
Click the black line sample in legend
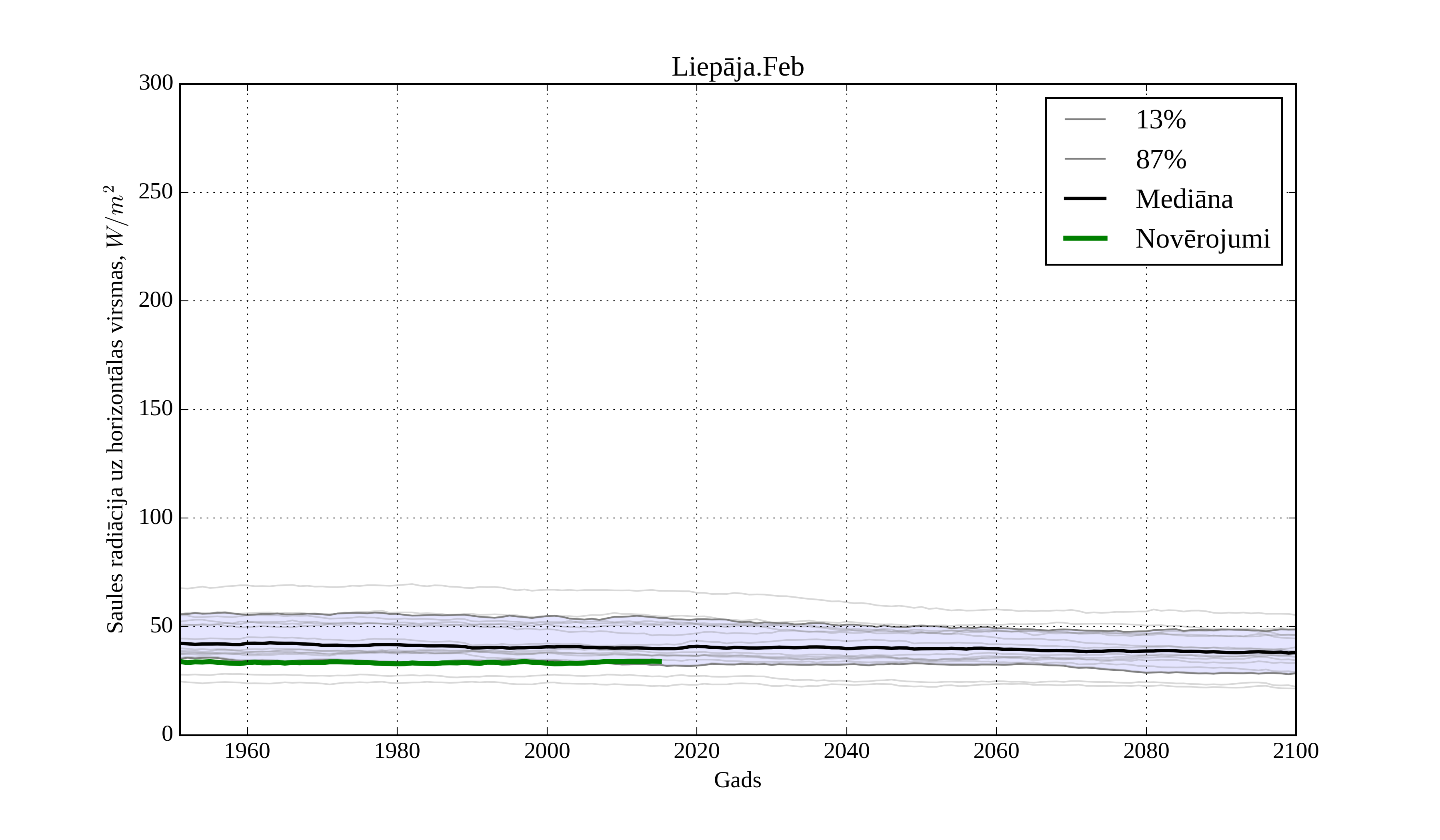(x=1084, y=198)
